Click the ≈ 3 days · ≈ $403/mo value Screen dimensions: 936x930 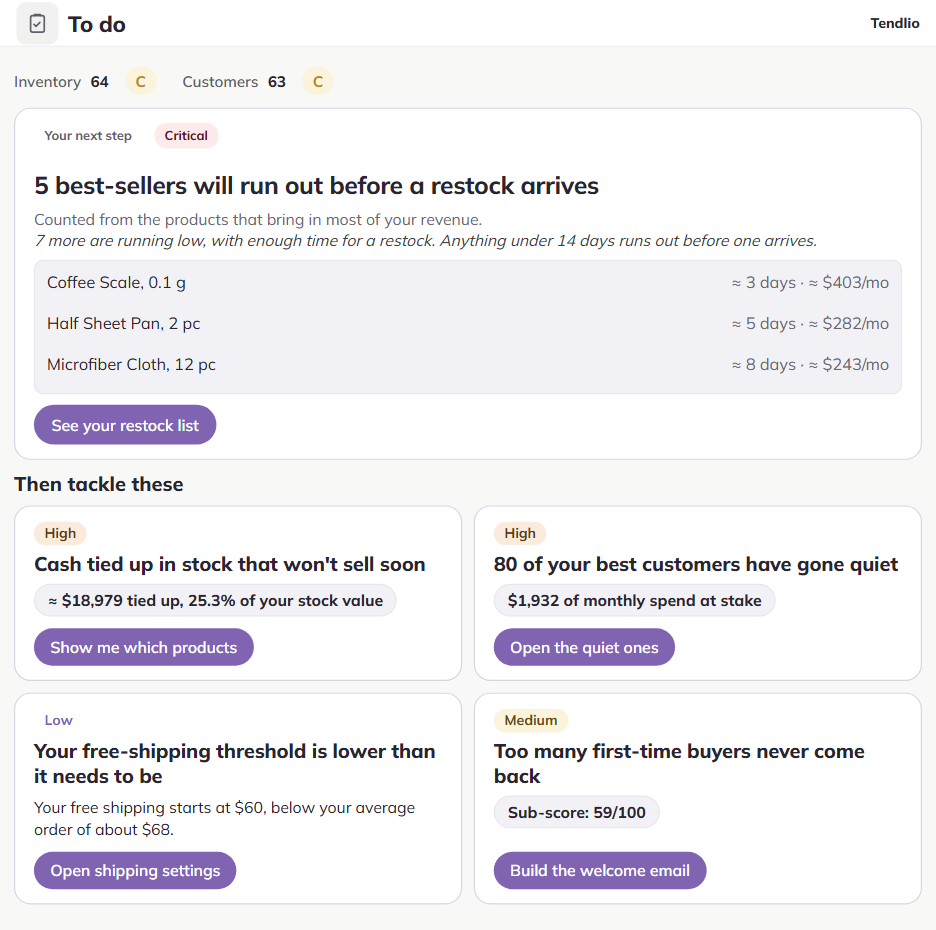pos(810,282)
